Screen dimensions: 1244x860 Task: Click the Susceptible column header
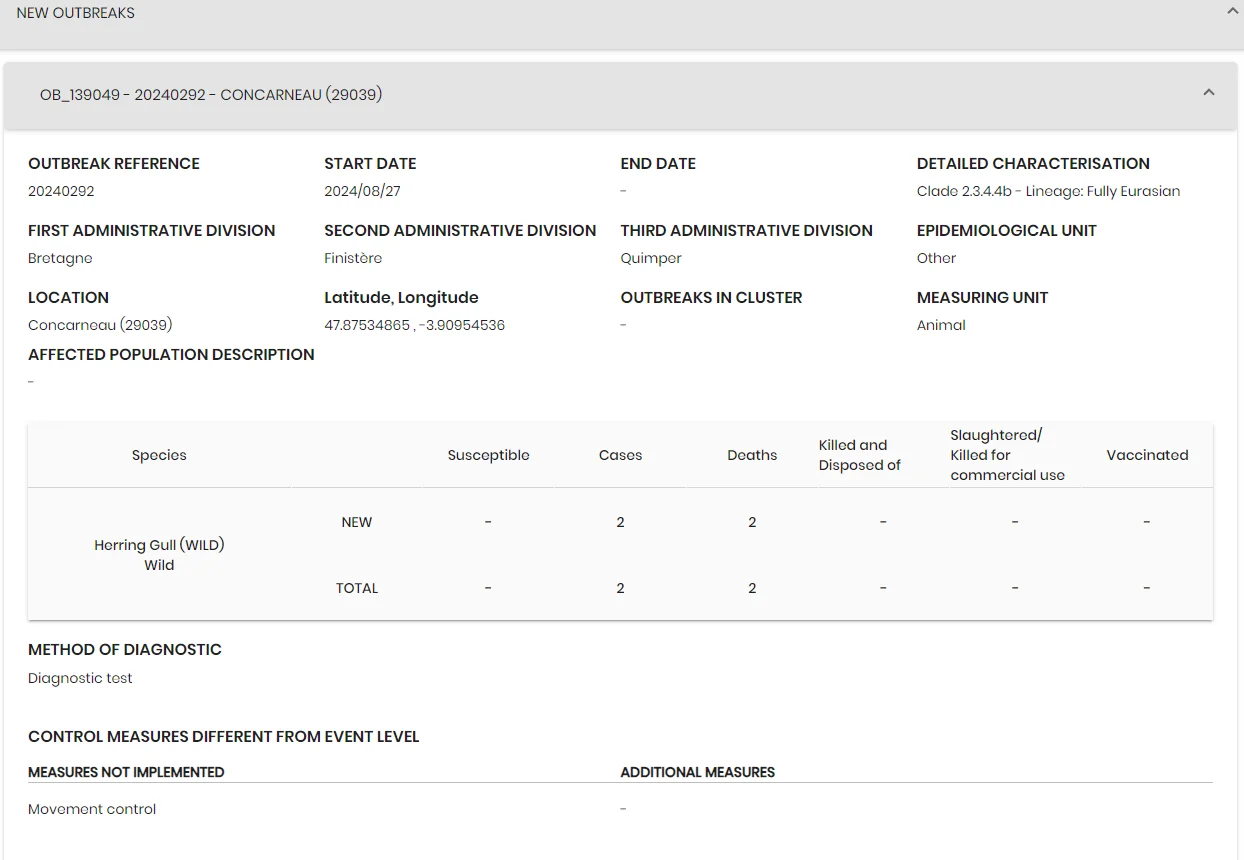click(488, 455)
